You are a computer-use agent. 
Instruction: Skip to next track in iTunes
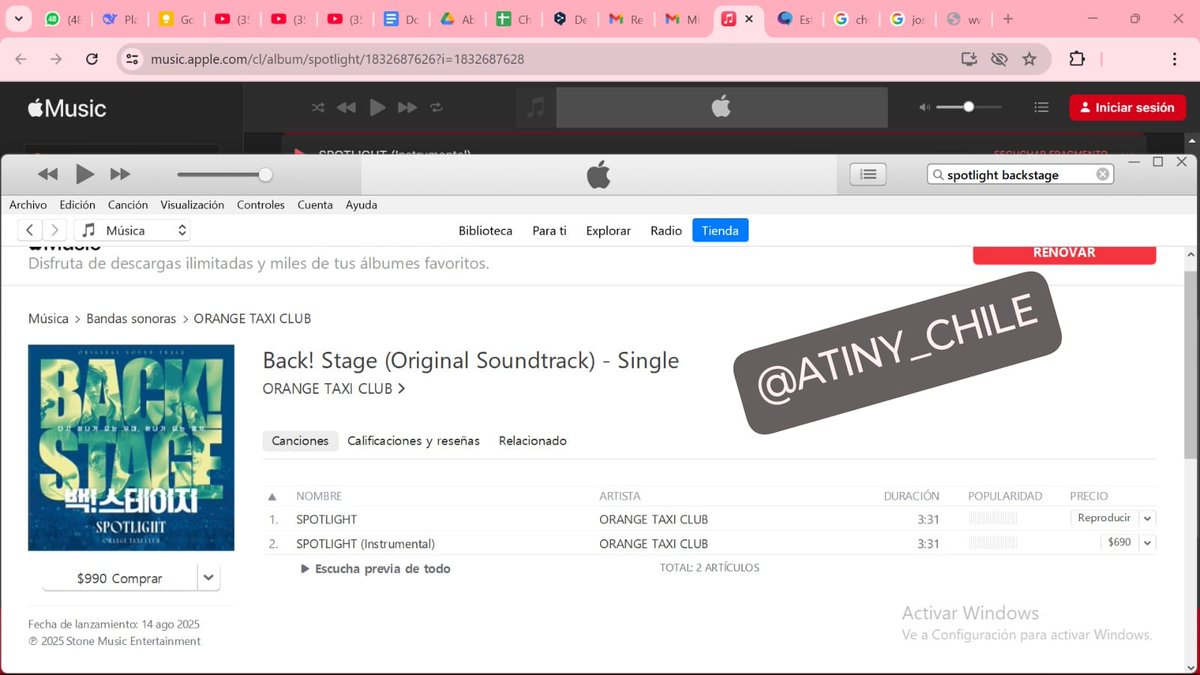pos(120,174)
